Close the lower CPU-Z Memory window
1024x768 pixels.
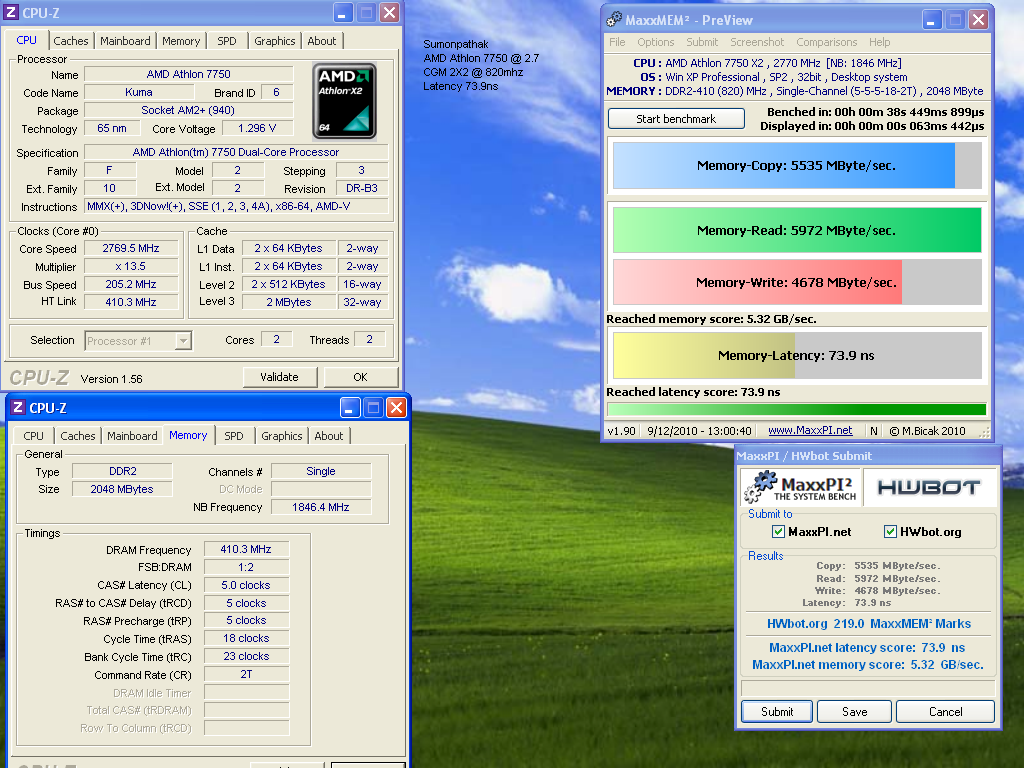[396, 408]
